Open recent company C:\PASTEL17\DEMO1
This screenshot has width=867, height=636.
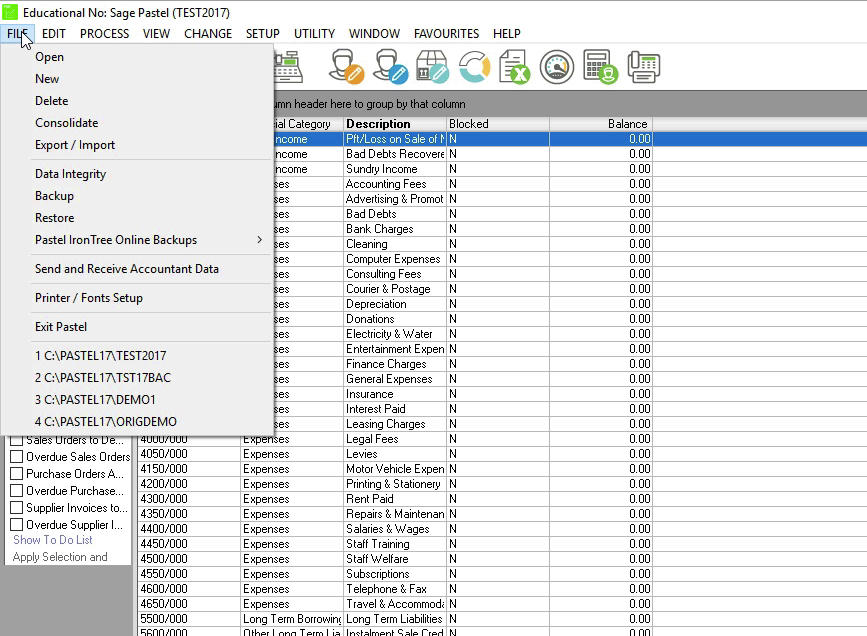[x=95, y=400]
